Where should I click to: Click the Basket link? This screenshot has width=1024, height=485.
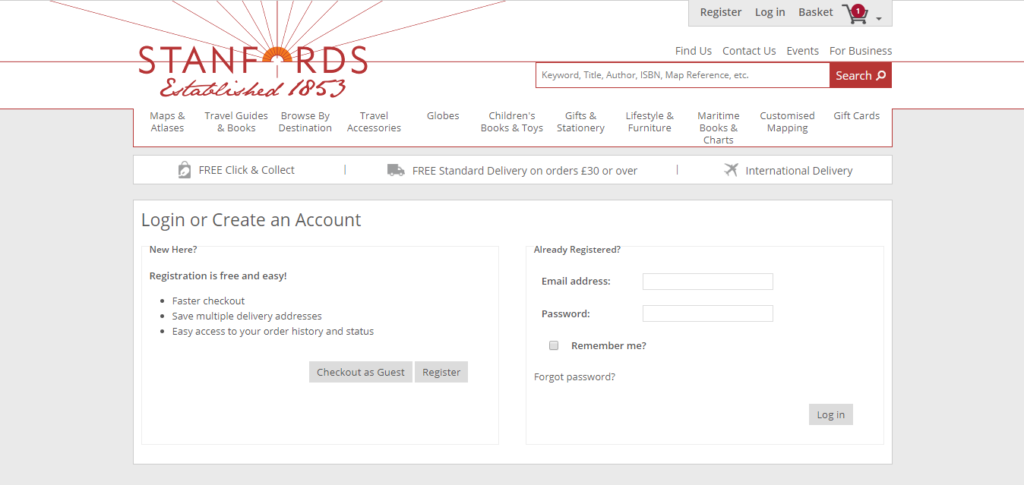pos(816,12)
